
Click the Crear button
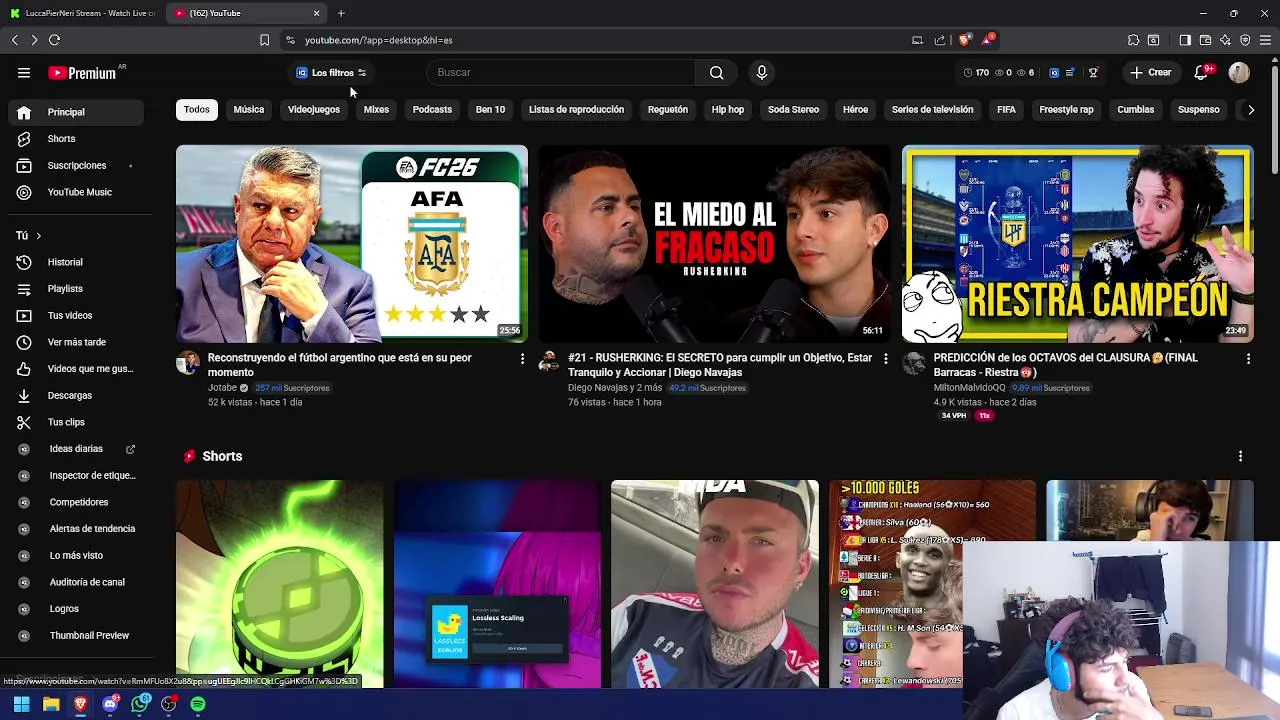click(x=1151, y=72)
